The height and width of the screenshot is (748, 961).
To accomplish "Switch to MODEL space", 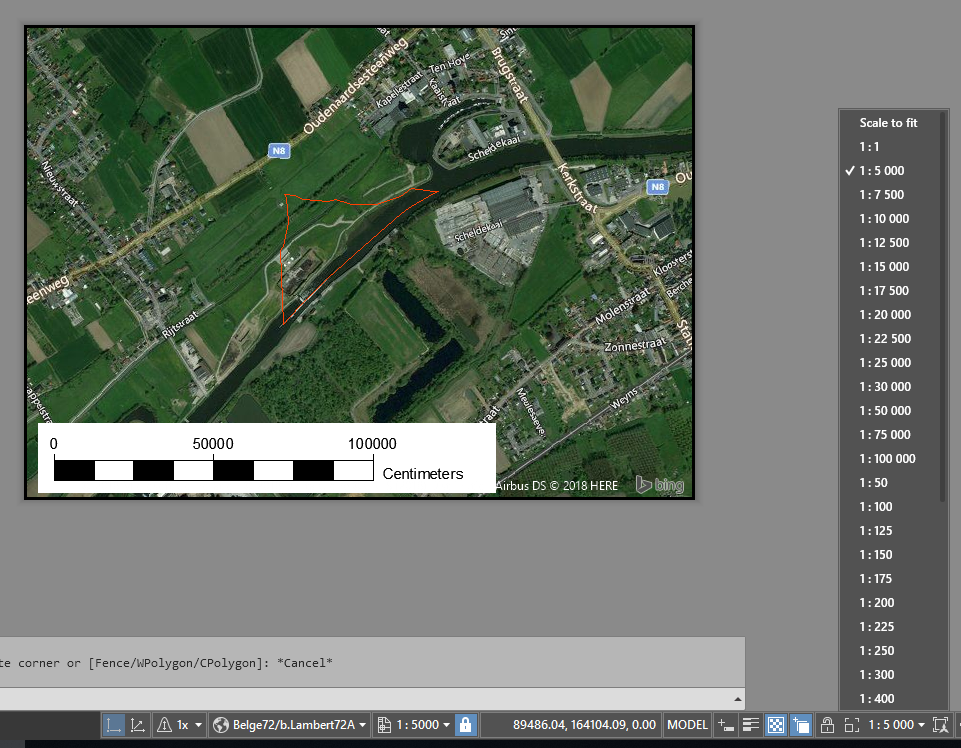I will [x=687, y=724].
